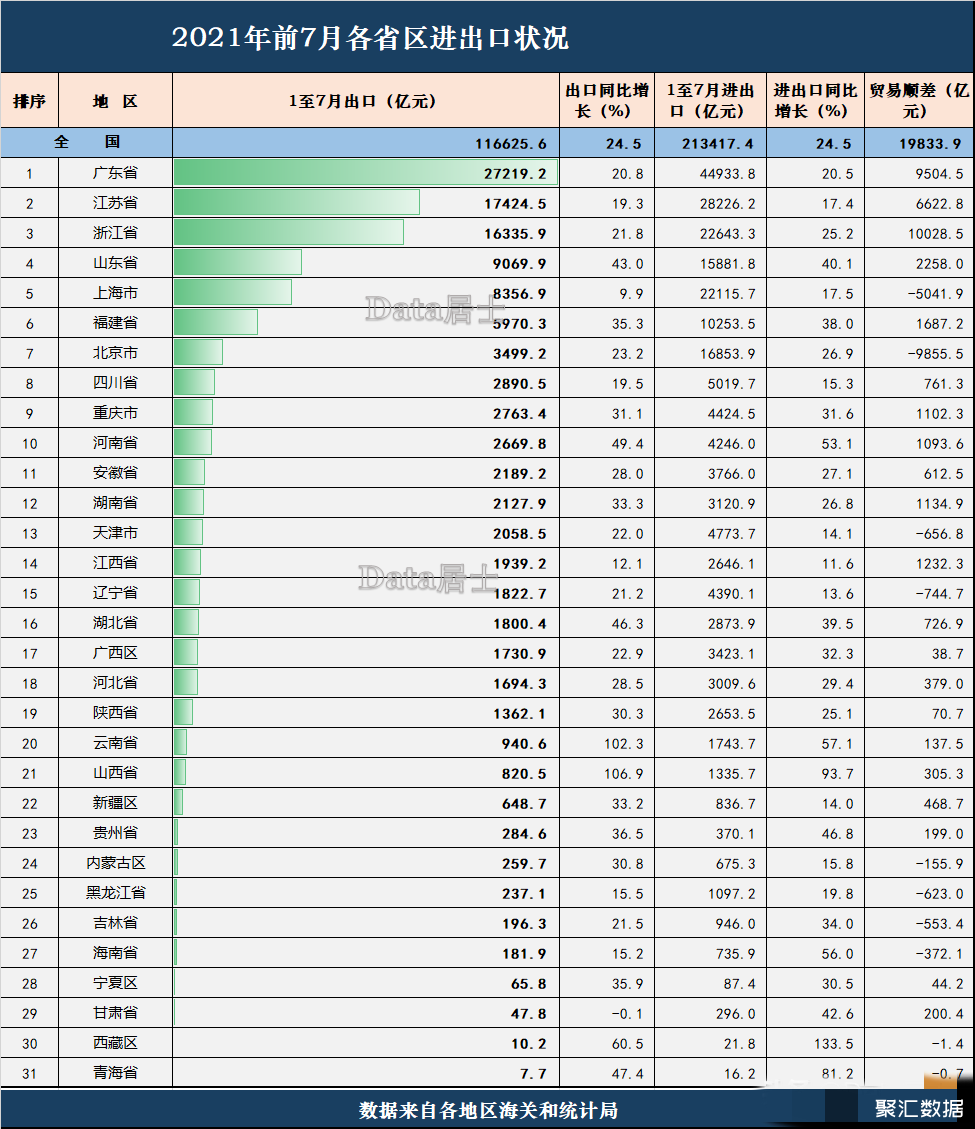This screenshot has height=1129, width=975.
Task: Select the 福建省 region cell
Action: (x=115, y=323)
